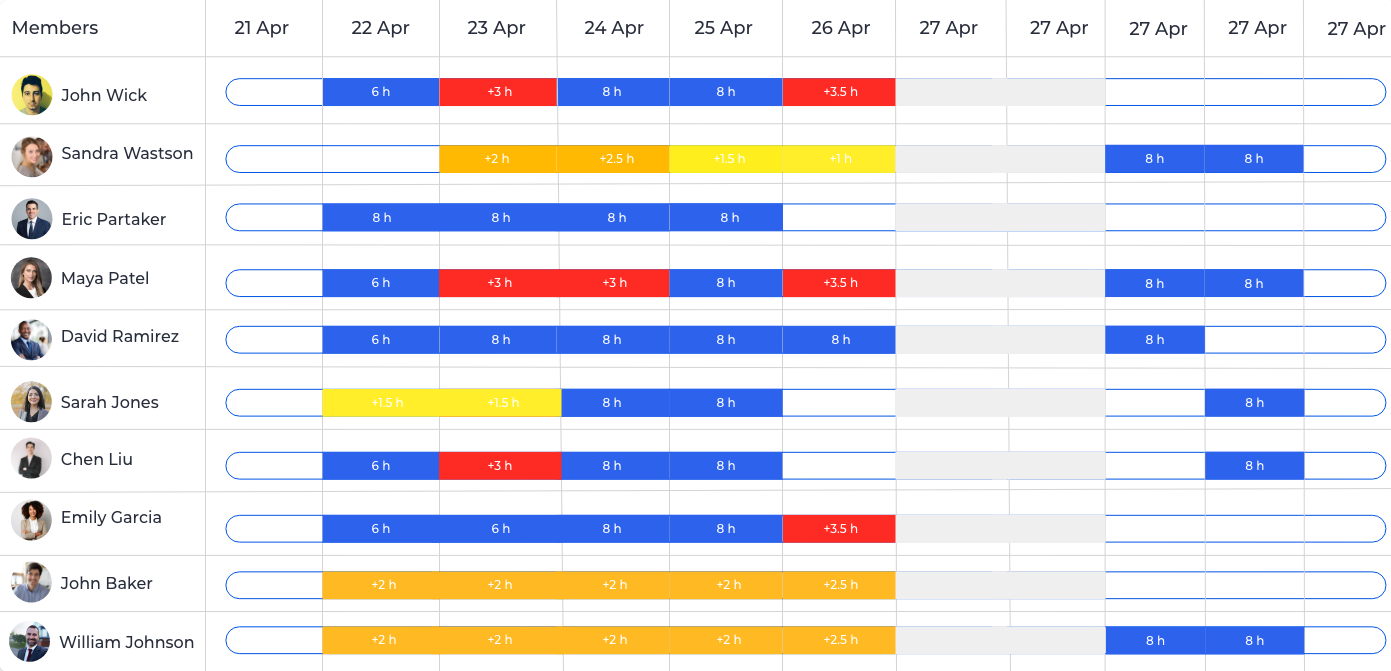Screen dimensions: 1391x671
Task: Click Sandra Wastson's avatar photo
Action: [32, 157]
